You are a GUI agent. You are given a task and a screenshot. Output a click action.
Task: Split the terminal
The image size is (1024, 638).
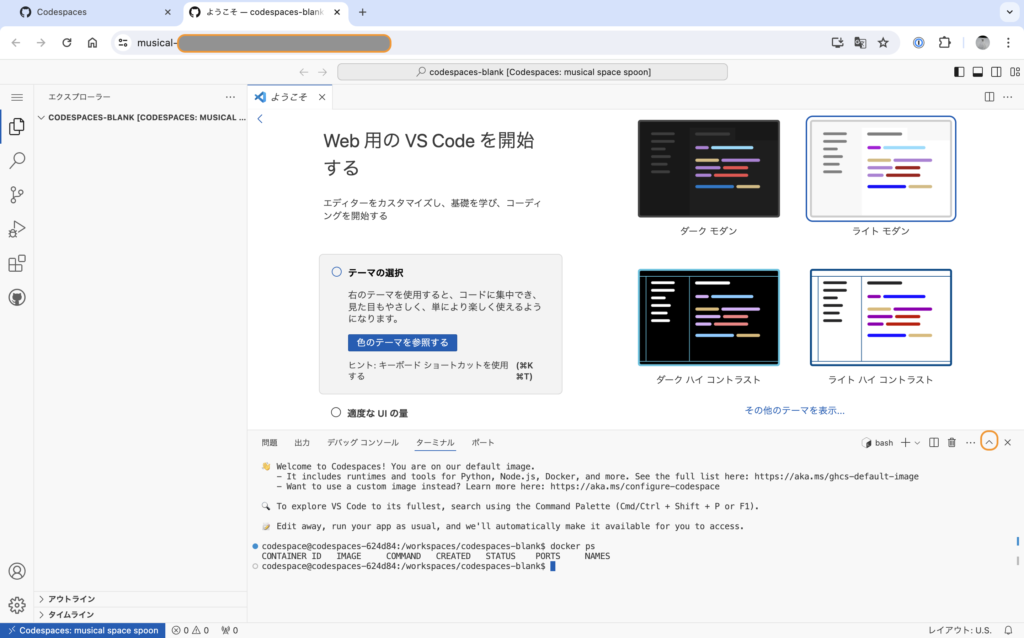[934, 443]
